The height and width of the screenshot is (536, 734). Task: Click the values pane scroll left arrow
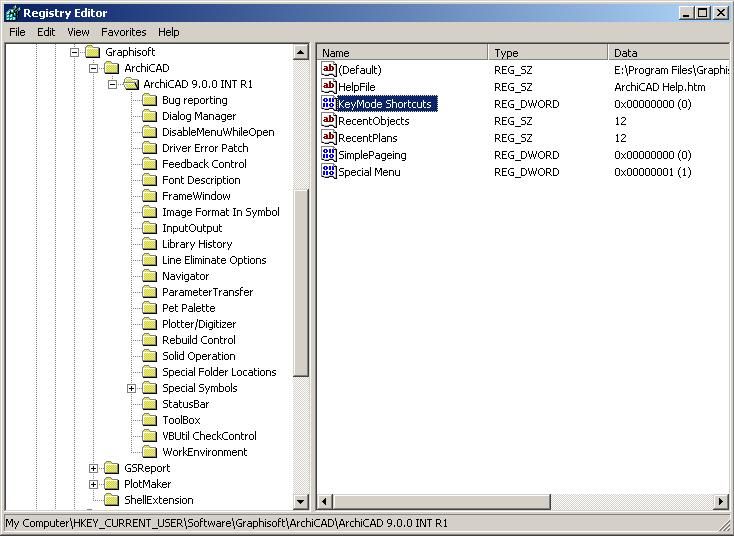pyautogui.click(x=324, y=501)
